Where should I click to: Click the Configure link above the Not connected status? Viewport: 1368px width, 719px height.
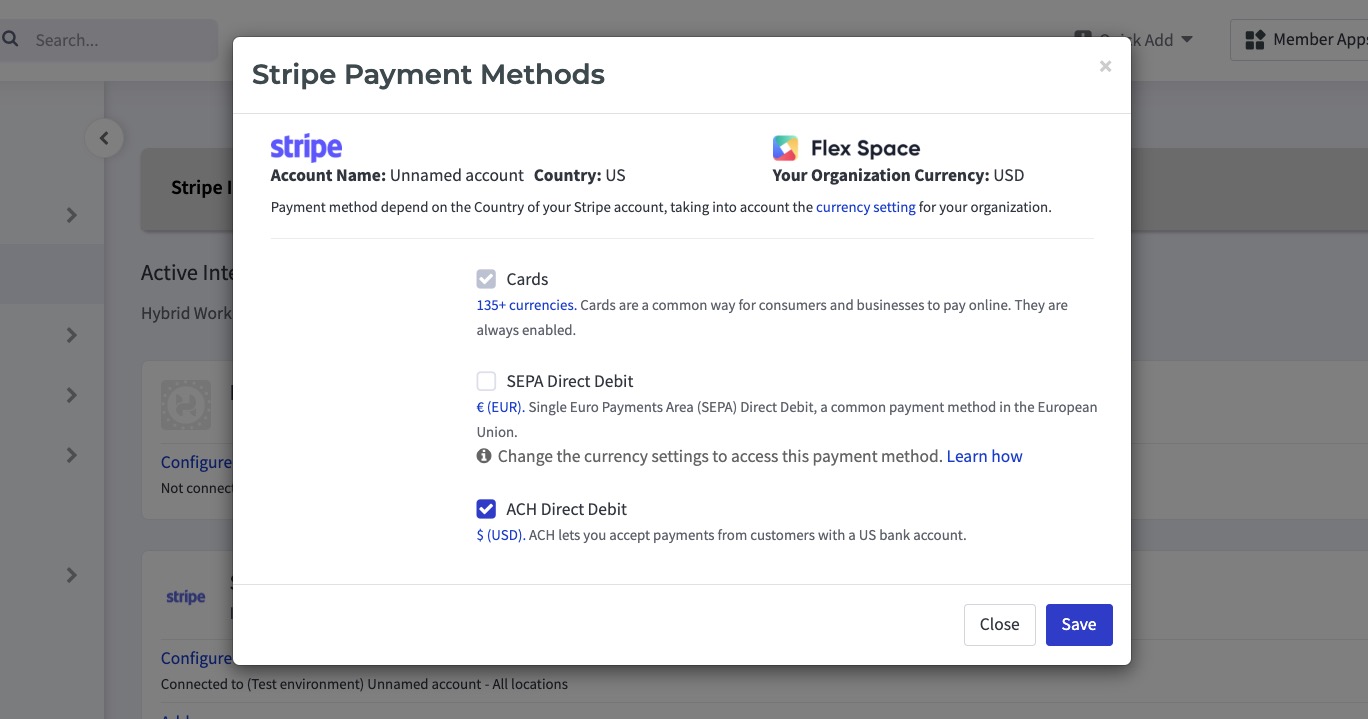click(x=196, y=462)
